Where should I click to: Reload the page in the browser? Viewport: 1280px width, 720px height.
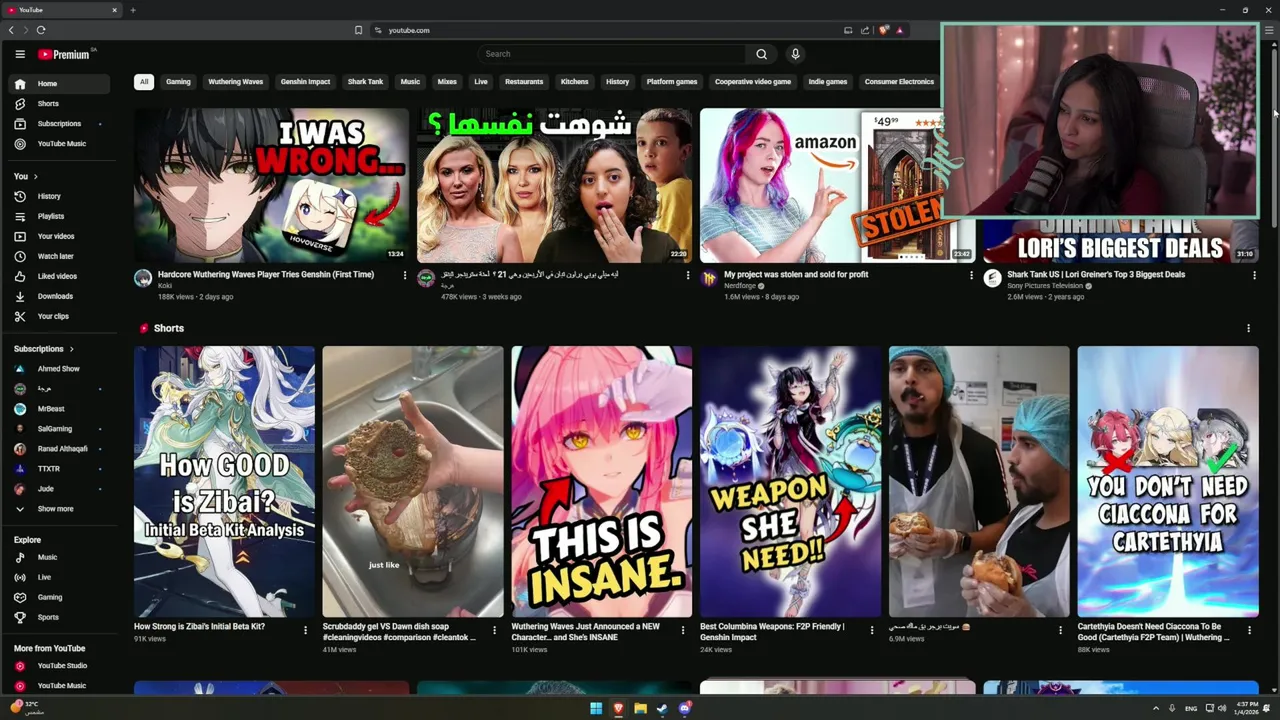tap(41, 30)
